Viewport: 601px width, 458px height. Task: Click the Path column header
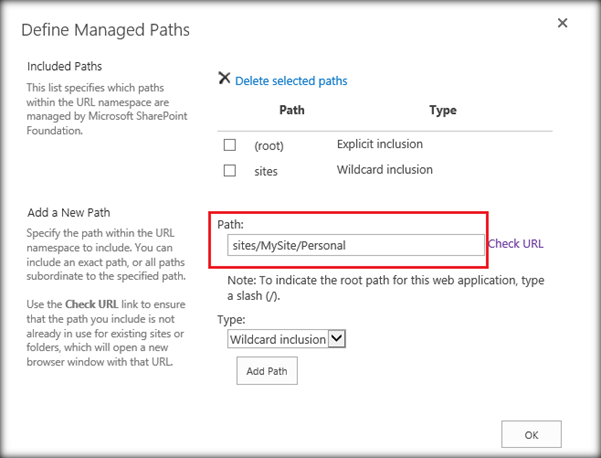292,110
